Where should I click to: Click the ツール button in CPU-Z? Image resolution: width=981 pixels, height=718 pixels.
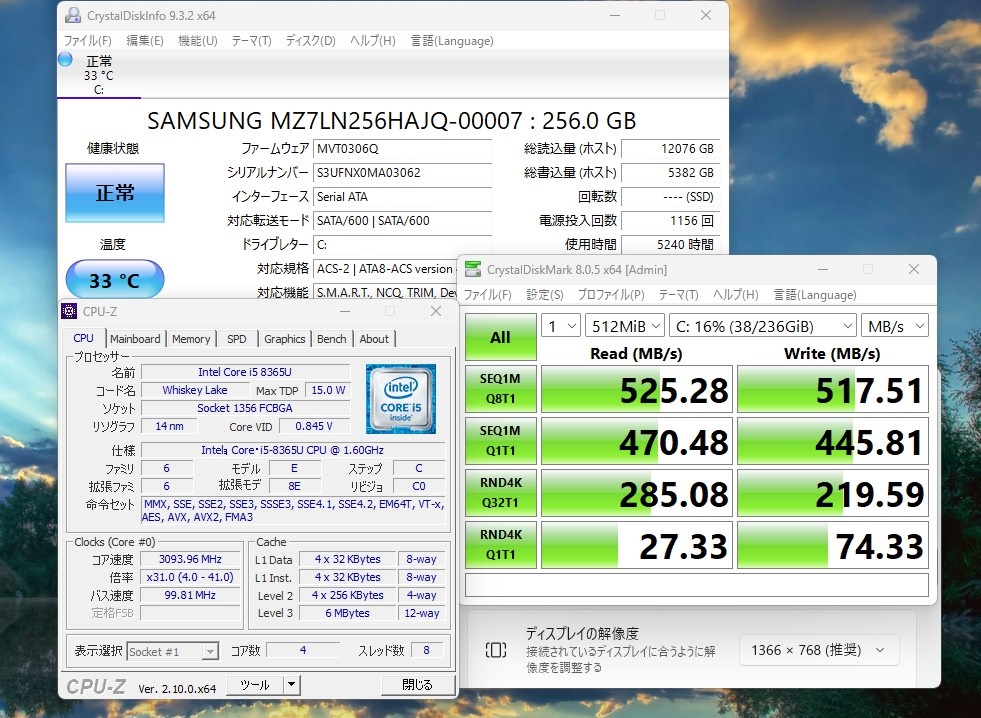click(x=255, y=685)
